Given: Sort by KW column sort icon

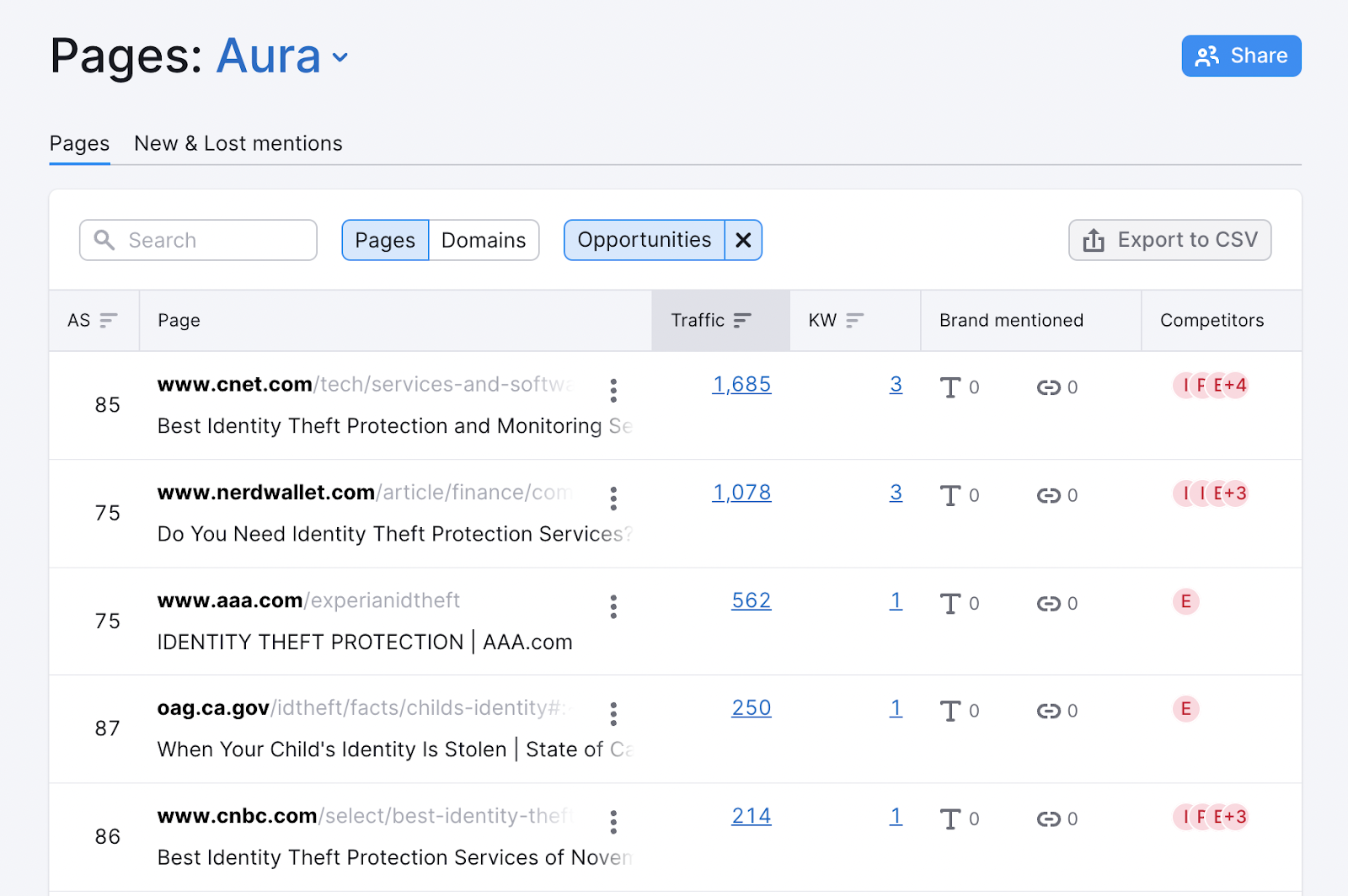Looking at the screenshot, I should [854, 321].
